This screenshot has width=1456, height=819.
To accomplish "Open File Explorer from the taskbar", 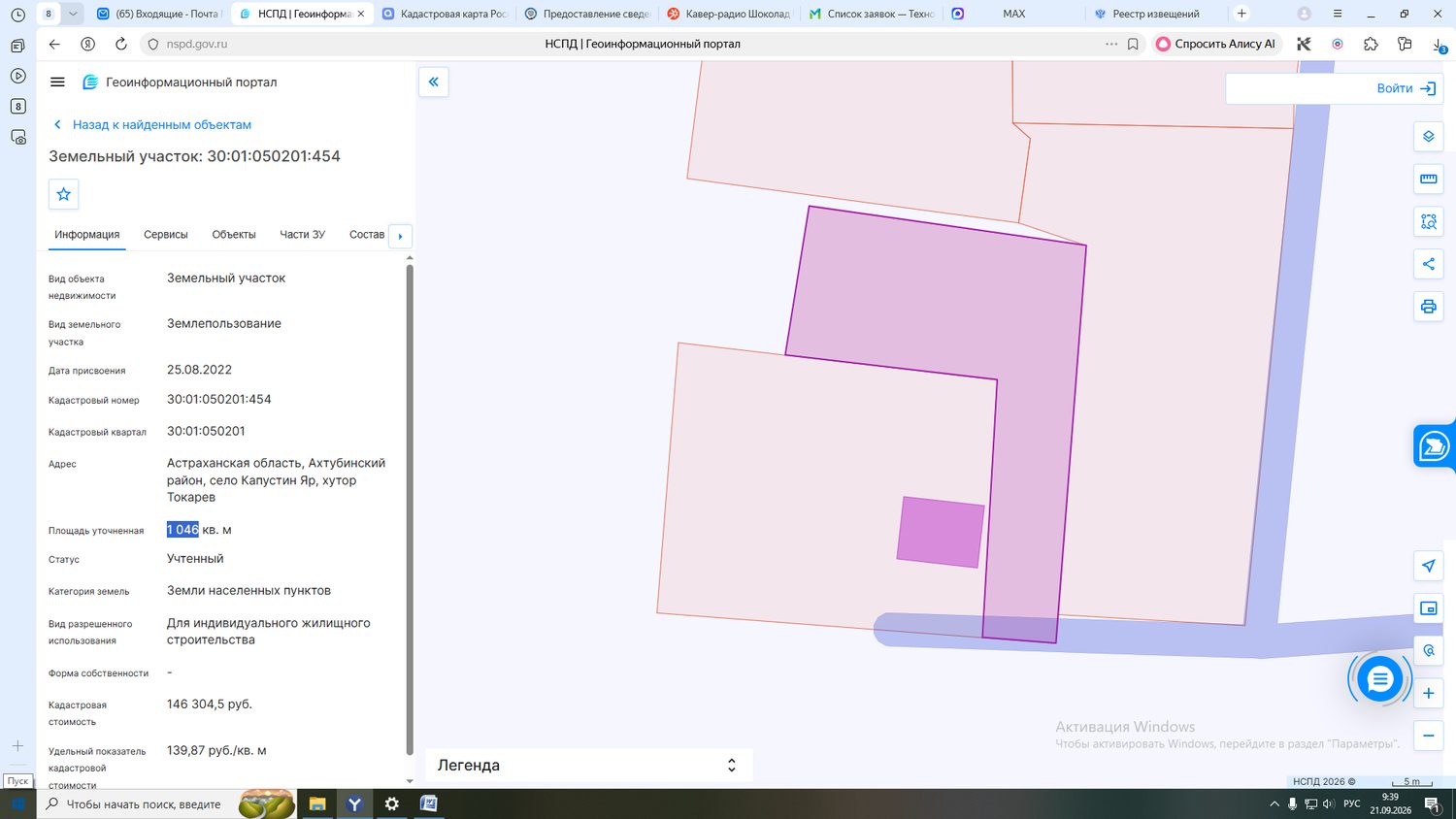I will click(x=317, y=803).
